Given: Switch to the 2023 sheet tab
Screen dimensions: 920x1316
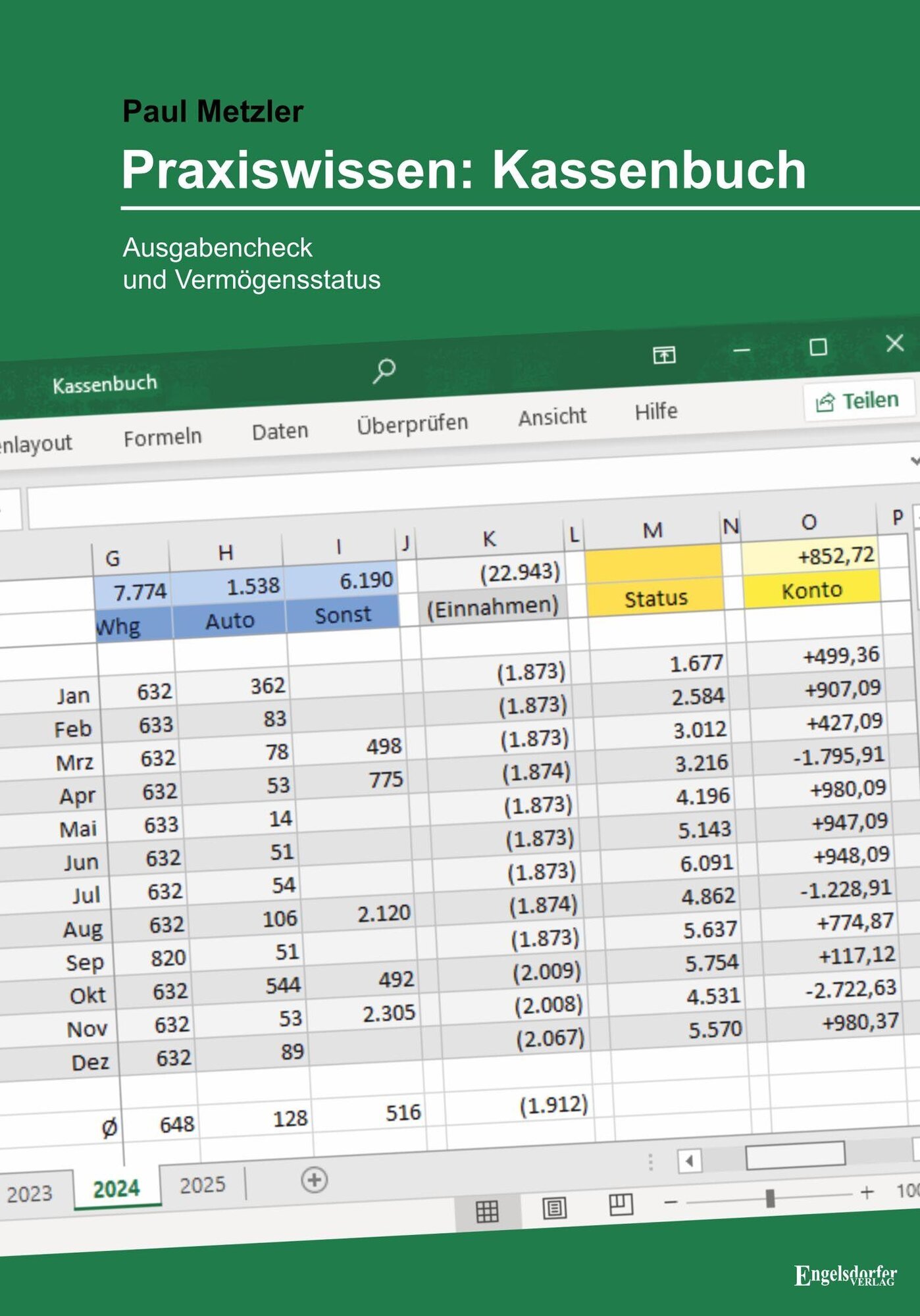Looking at the screenshot, I should (30, 1193).
